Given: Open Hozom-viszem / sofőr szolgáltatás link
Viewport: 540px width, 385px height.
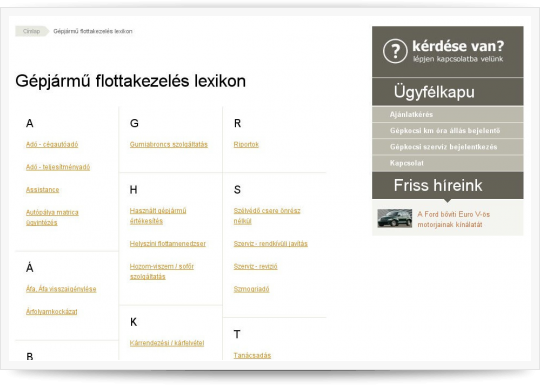Looking at the screenshot, I should [x=162, y=271].
